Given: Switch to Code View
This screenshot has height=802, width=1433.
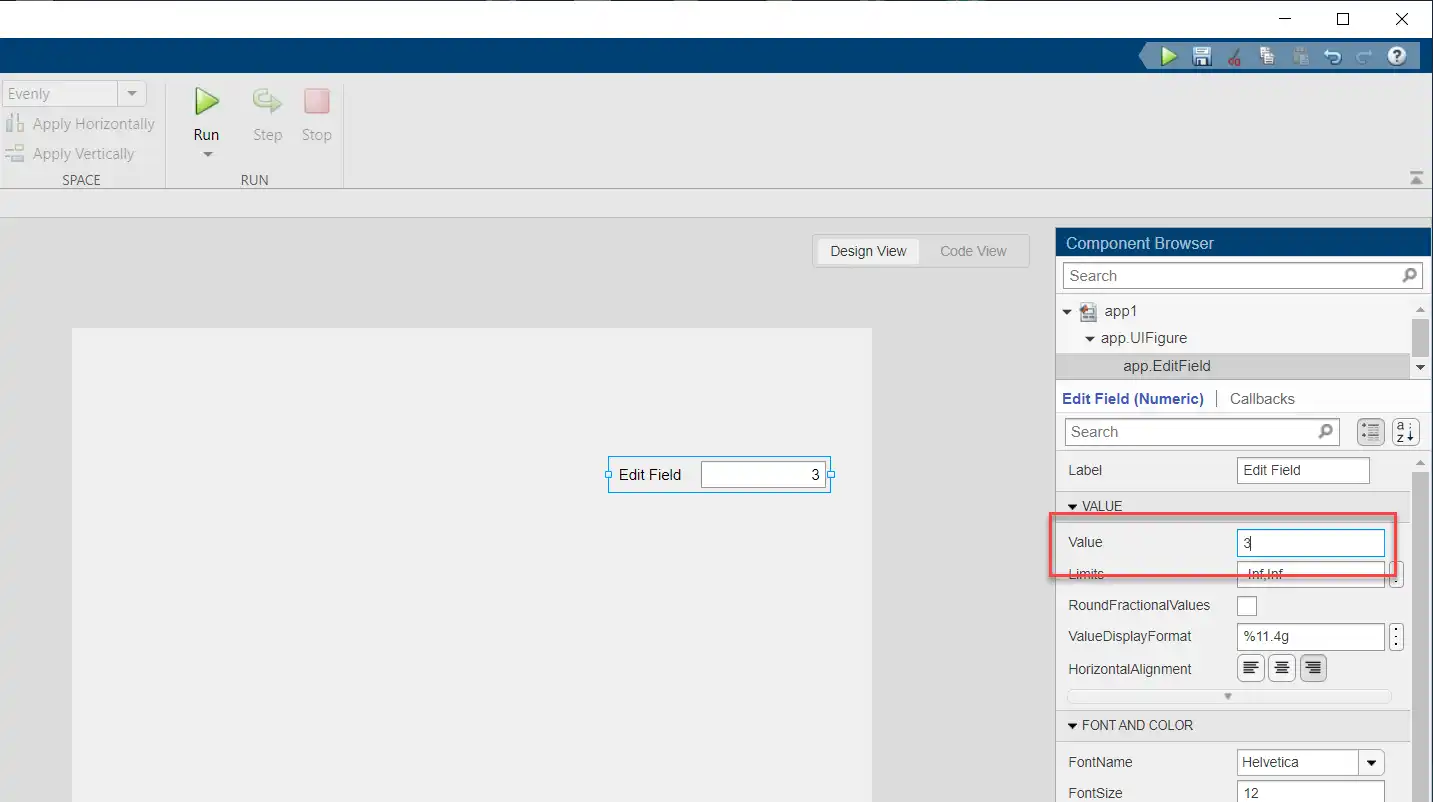Looking at the screenshot, I should pos(973,251).
